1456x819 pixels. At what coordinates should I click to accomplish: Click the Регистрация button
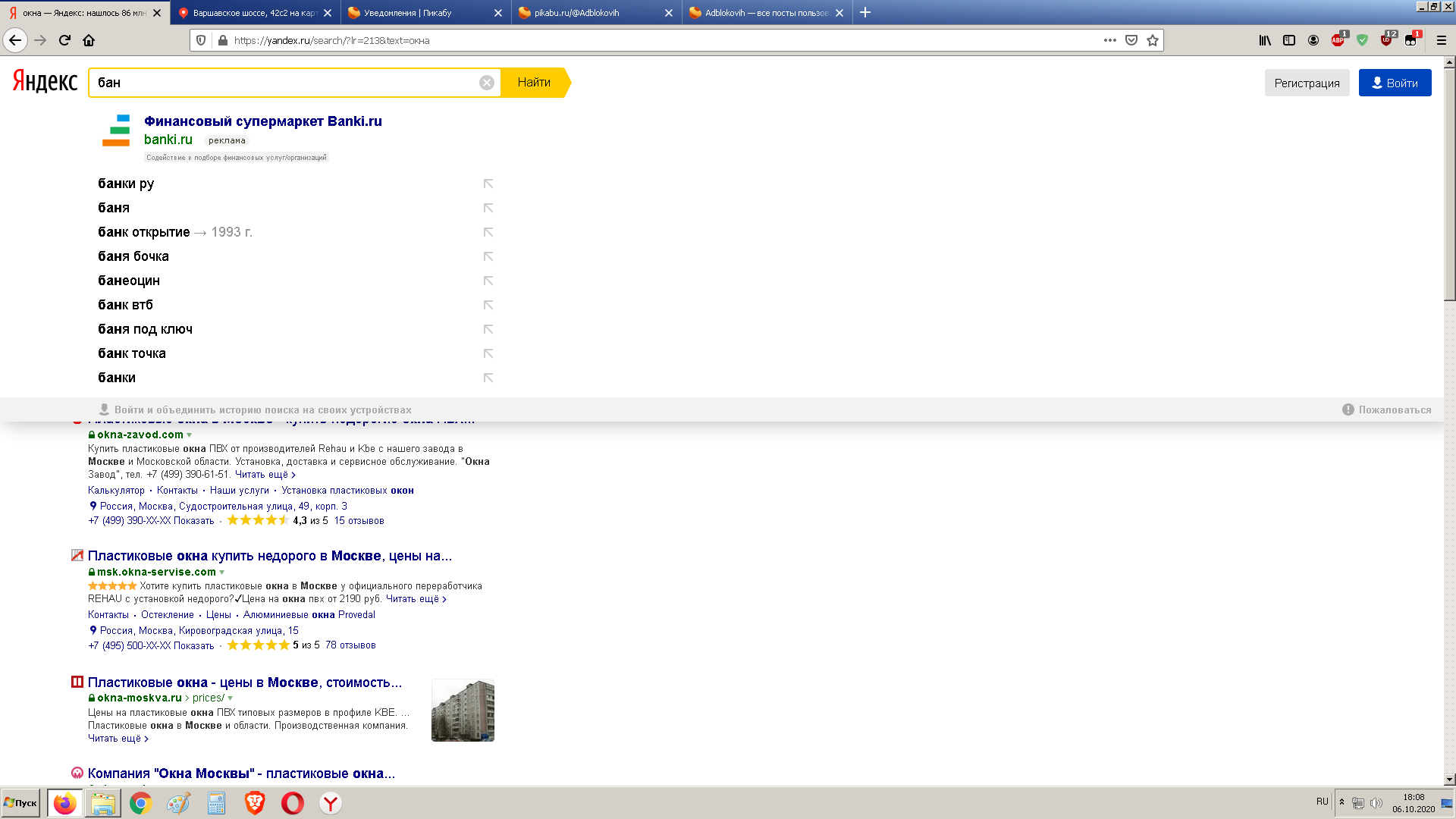[1307, 83]
